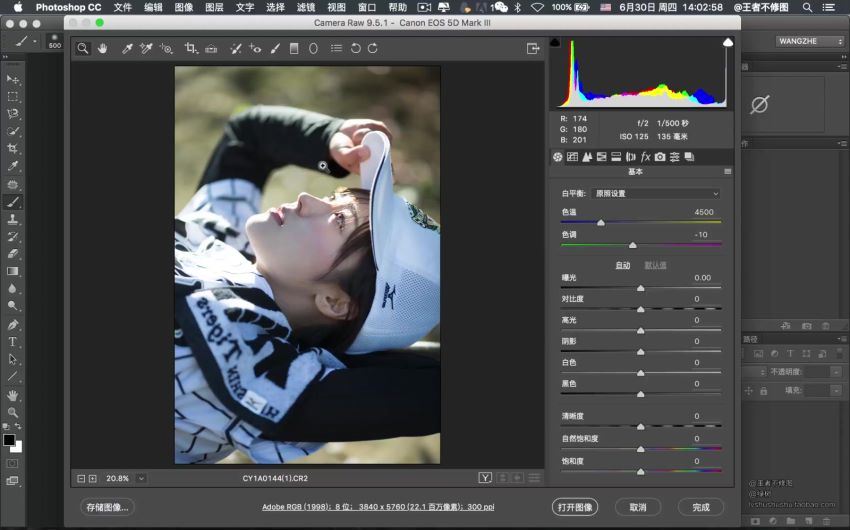Rotate image 90 degrees clockwise
Screen dimensions: 850x530
(x=372, y=48)
